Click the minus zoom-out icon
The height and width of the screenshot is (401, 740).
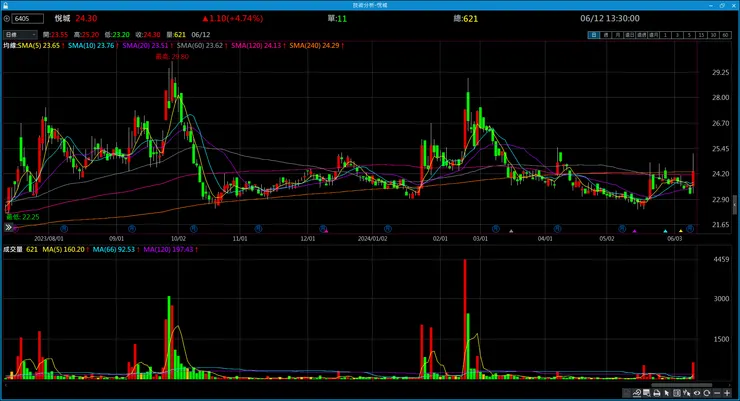pos(717,393)
